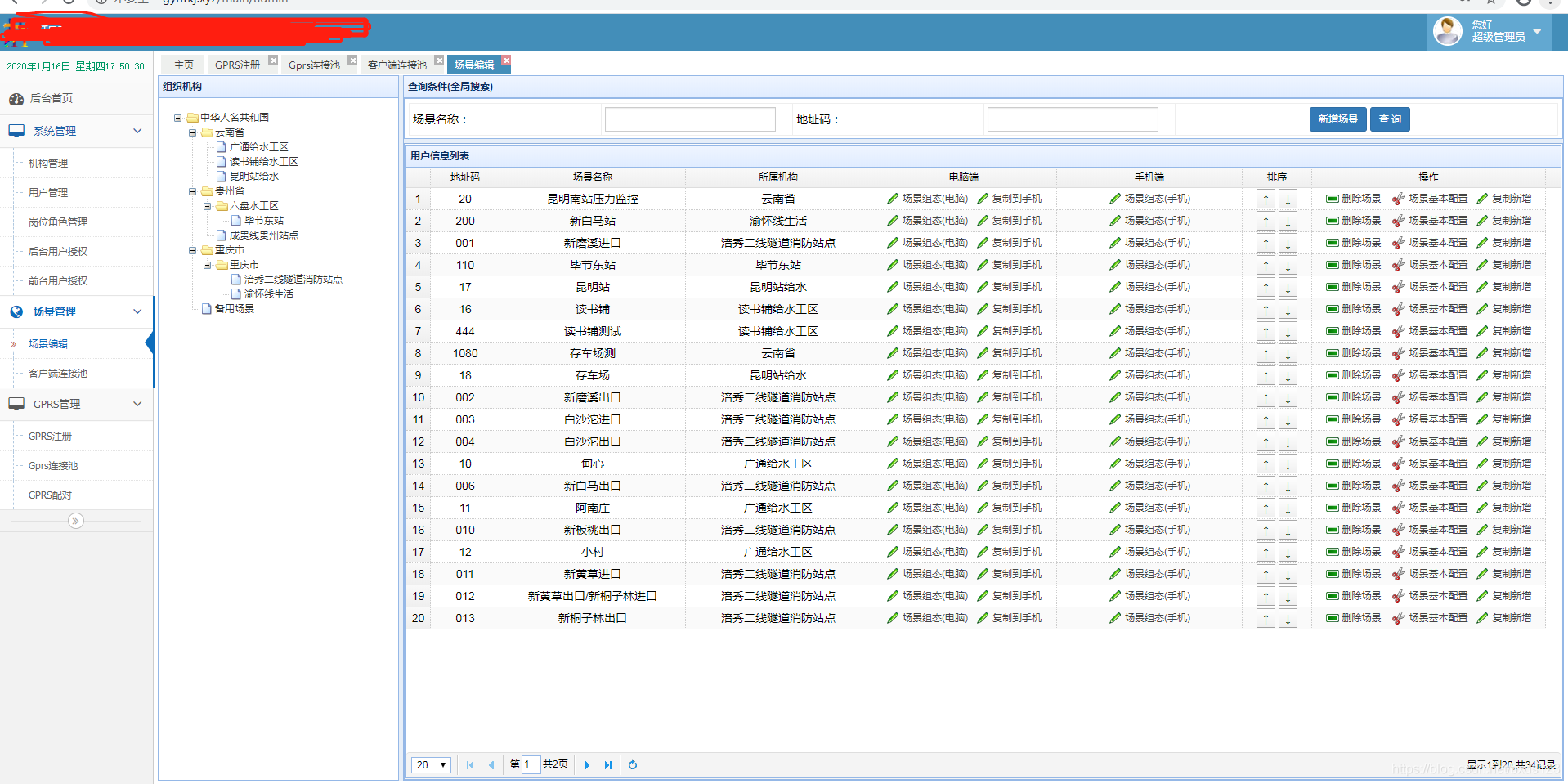Refresh the scene list table
This screenshot has width=1568, height=784.
click(633, 765)
